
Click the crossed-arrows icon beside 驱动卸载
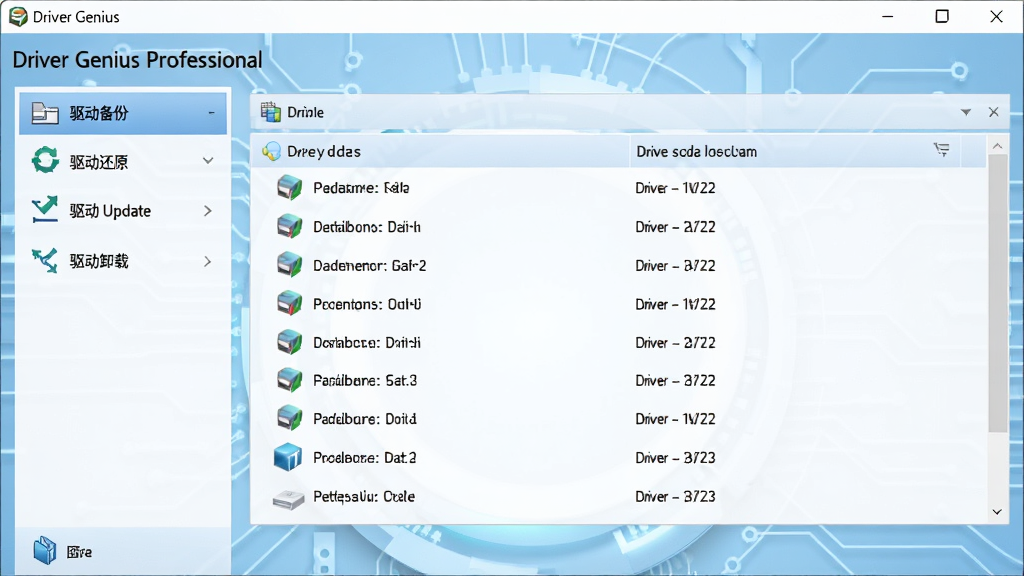pos(44,261)
